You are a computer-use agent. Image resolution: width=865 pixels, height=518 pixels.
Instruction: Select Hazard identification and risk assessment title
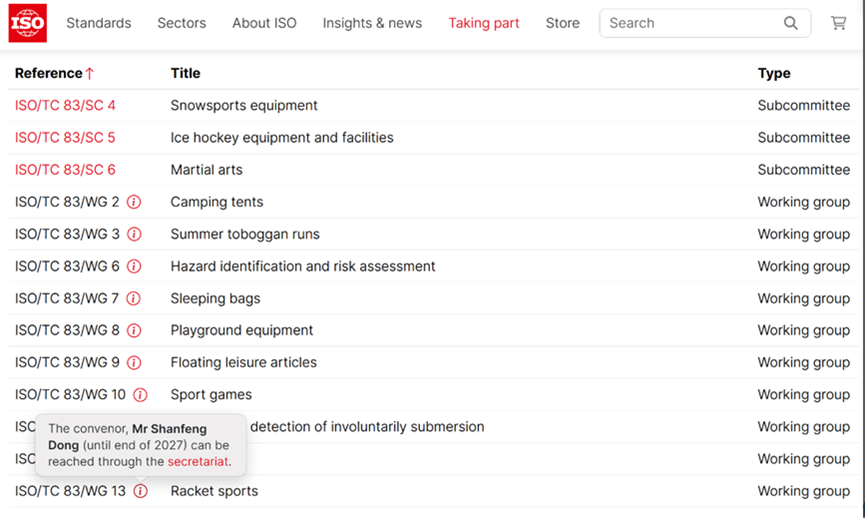click(x=303, y=266)
